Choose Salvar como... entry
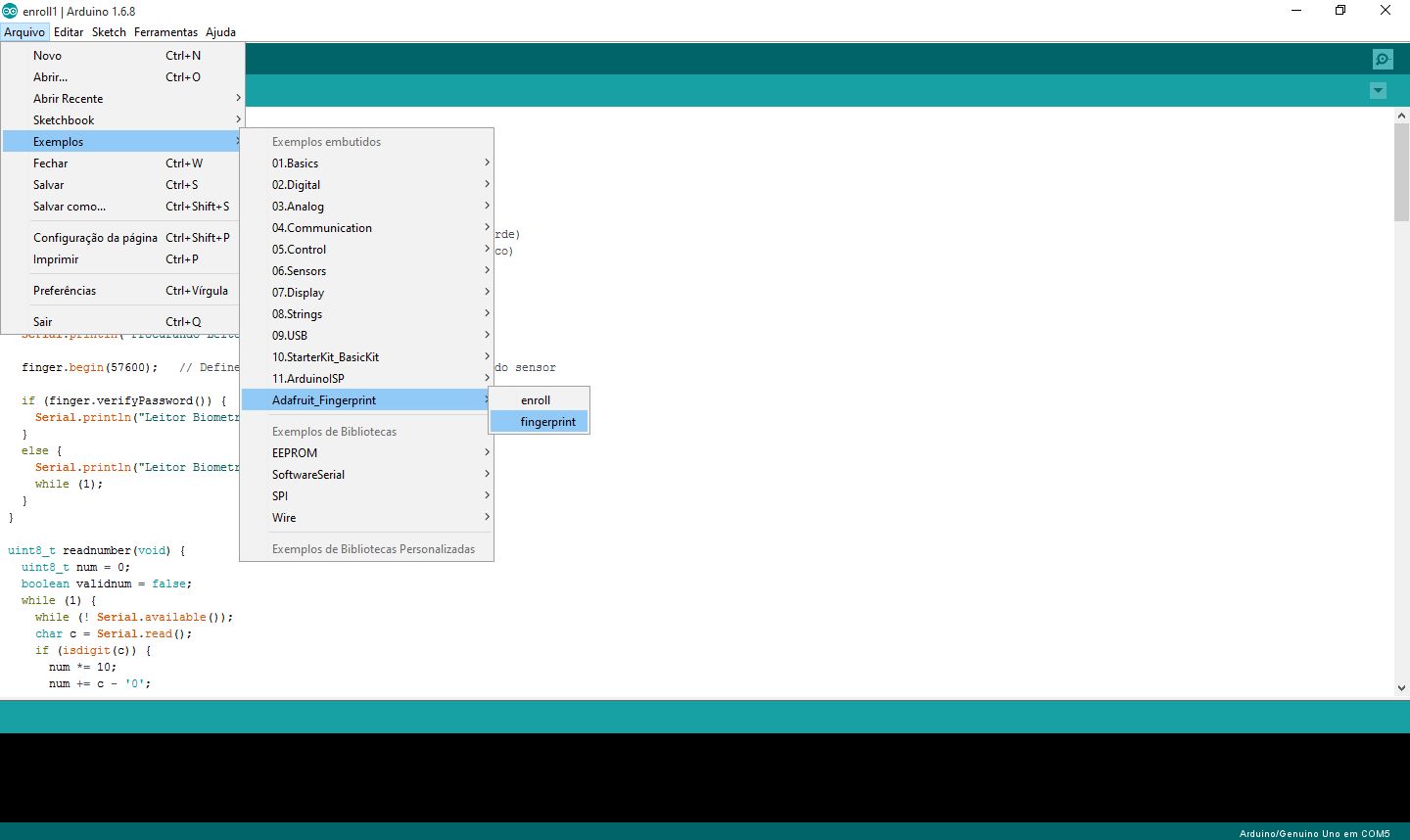Viewport: 1410px width, 840px height. click(x=122, y=207)
